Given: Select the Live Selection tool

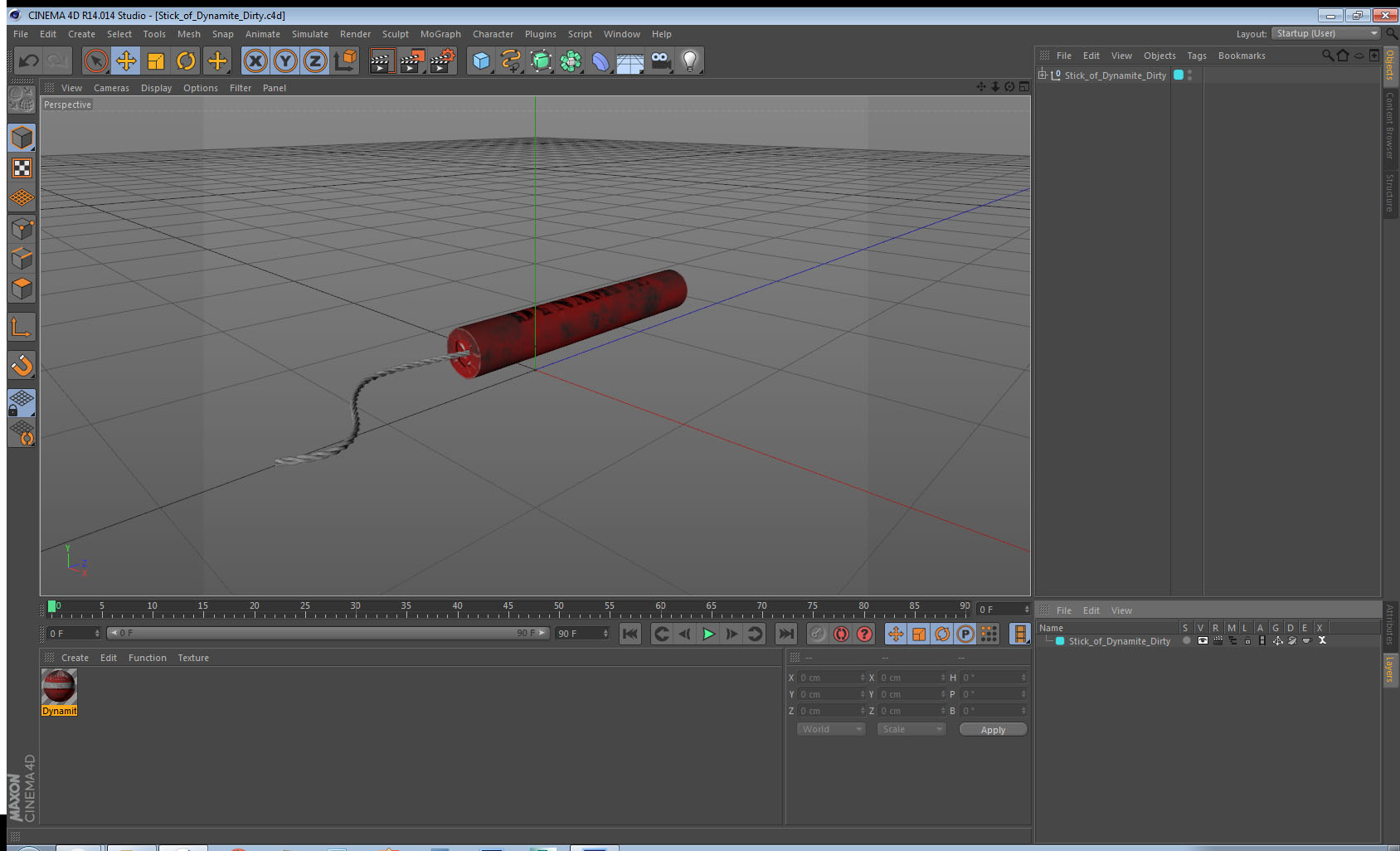Looking at the screenshot, I should (96, 61).
